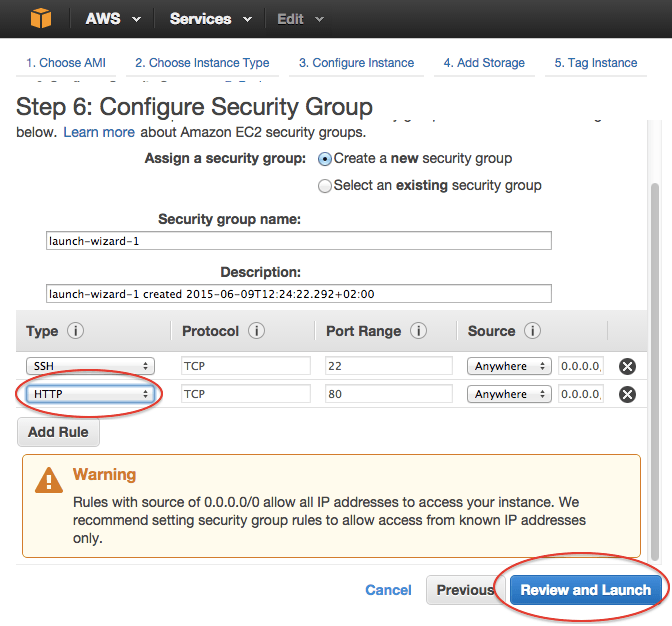This screenshot has width=672, height=626.
Task: Go to 2. Choose Instance Type tab
Action: click(x=202, y=63)
